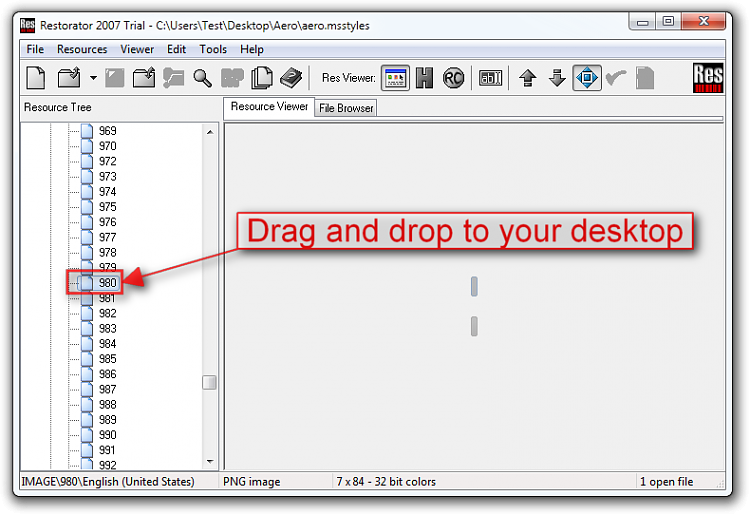This screenshot has width=750, height=515.
Task: Click the Res logo in the toolbar
Action: point(708,78)
